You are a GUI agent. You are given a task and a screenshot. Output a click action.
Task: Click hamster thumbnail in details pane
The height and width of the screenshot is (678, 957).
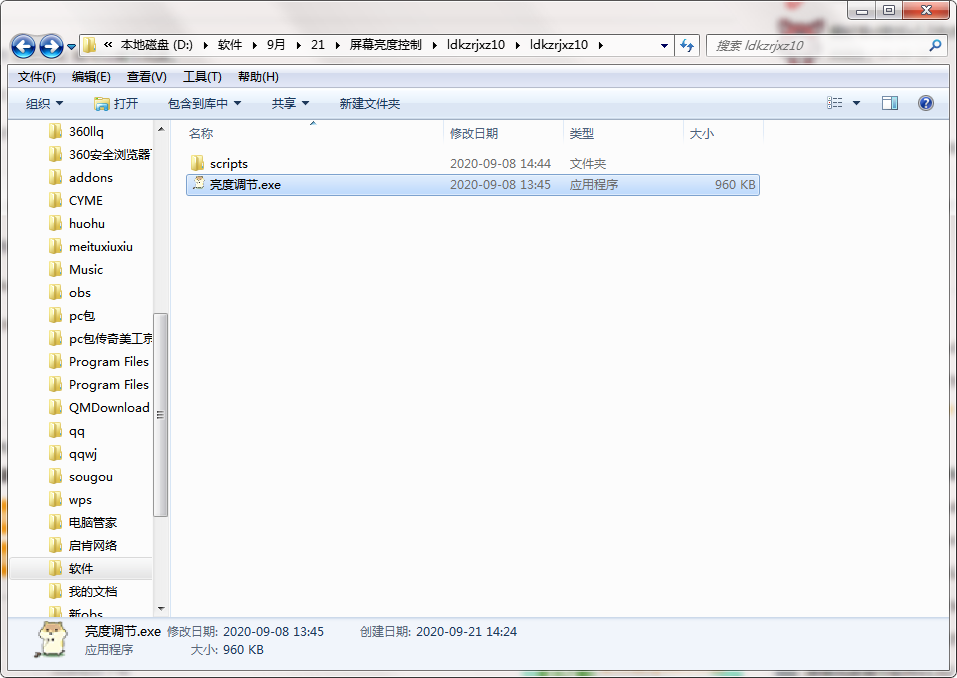(x=52, y=639)
